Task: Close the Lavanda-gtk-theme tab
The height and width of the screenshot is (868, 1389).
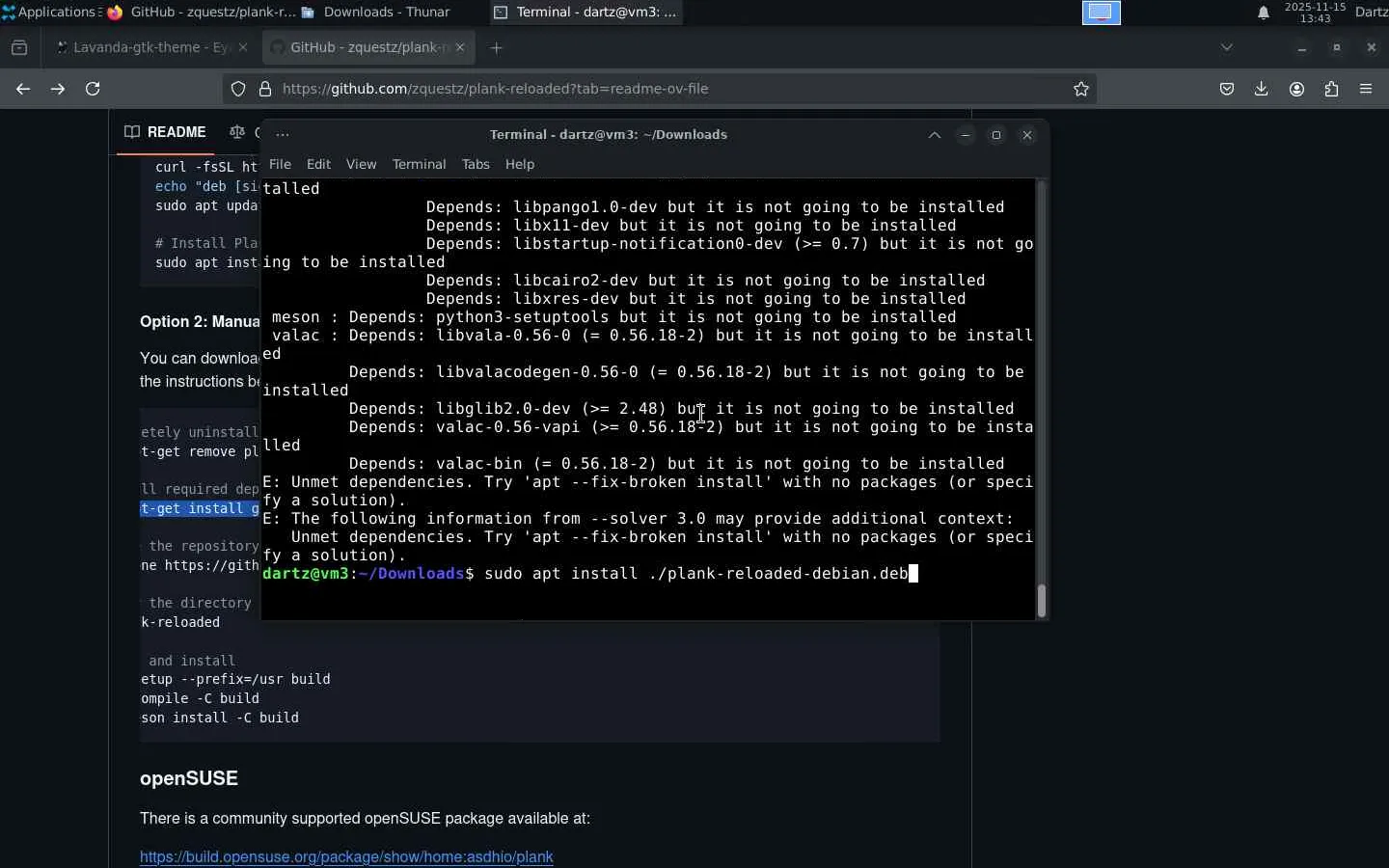Action: (x=242, y=47)
